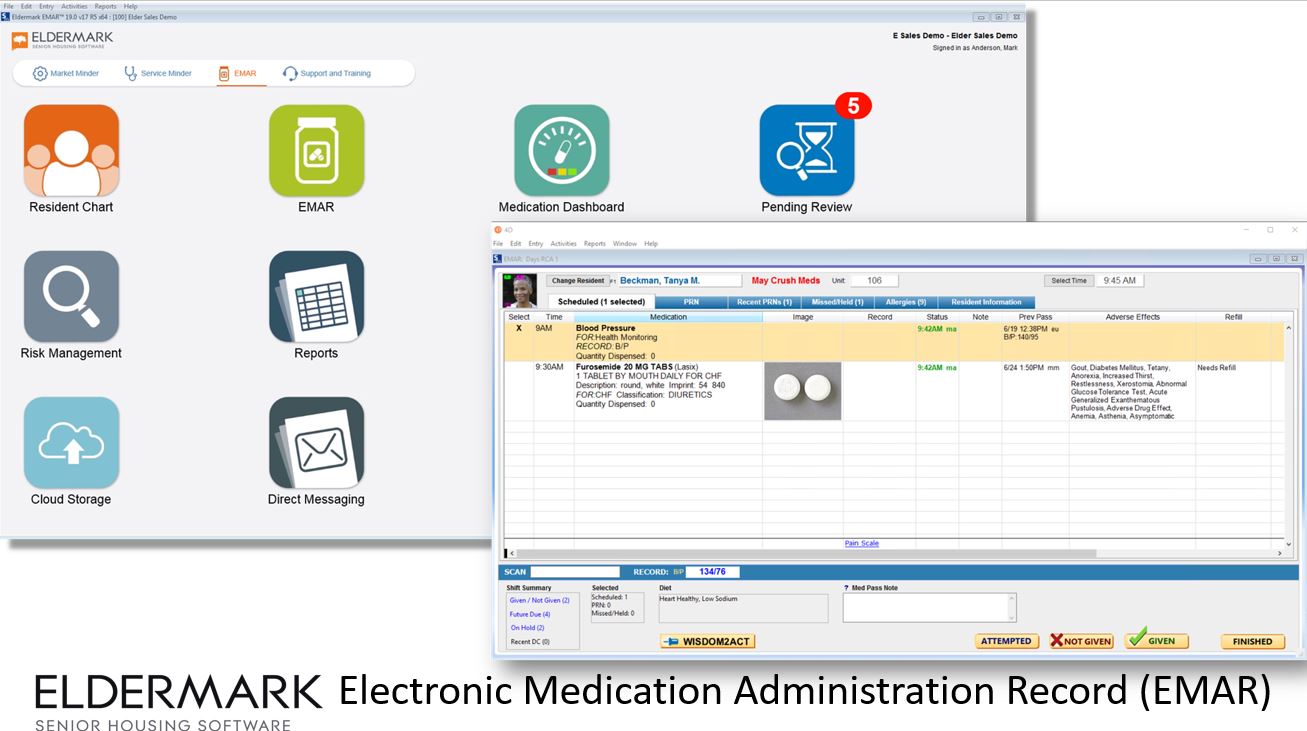Viewport: 1307px width, 731px height.
Task: Click the Service Minder navigation label
Action: point(166,74)
